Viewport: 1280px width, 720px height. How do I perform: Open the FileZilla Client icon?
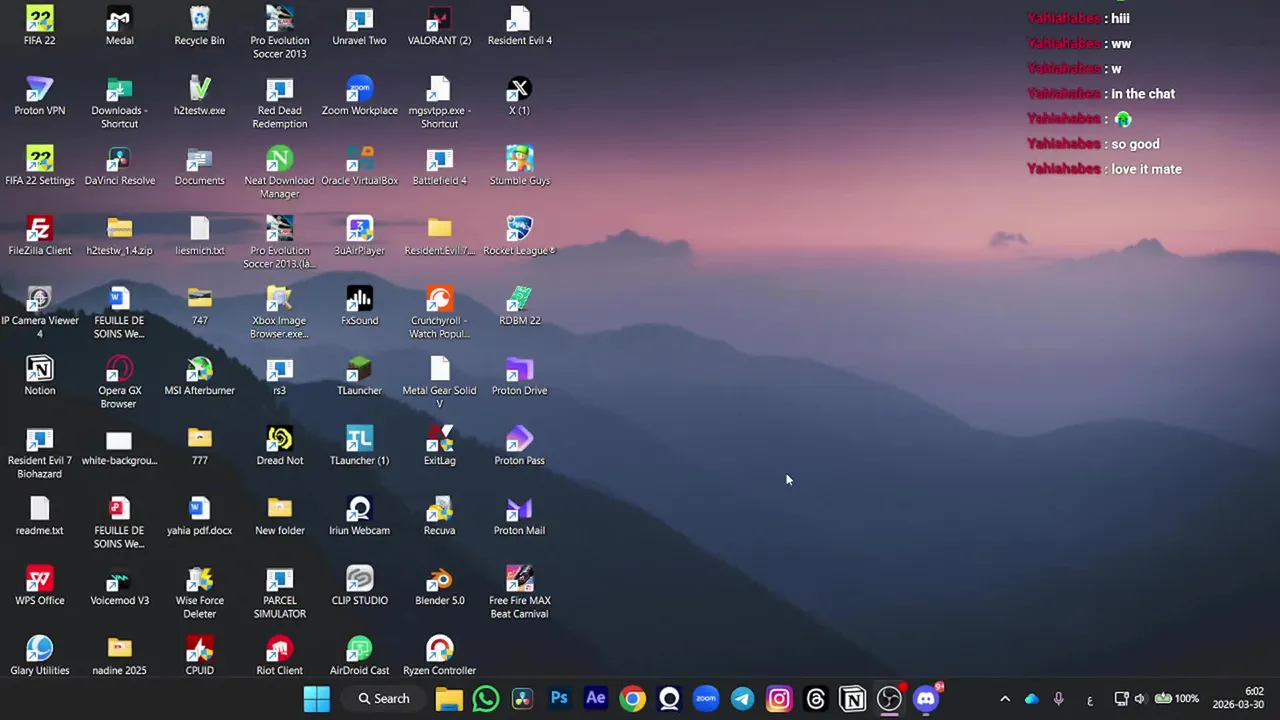coord(40,236)
